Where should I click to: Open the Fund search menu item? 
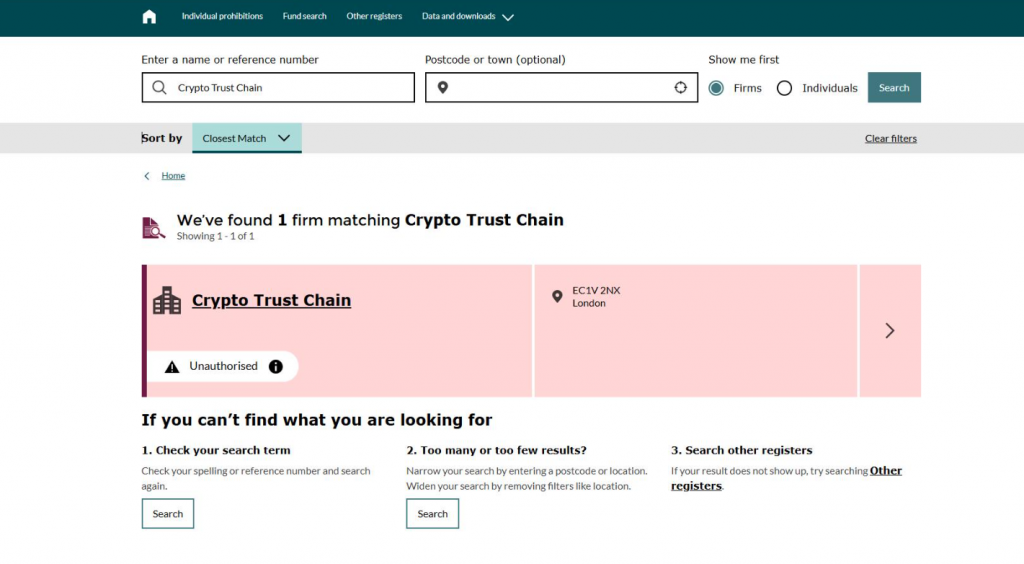[x=304, y=16]
